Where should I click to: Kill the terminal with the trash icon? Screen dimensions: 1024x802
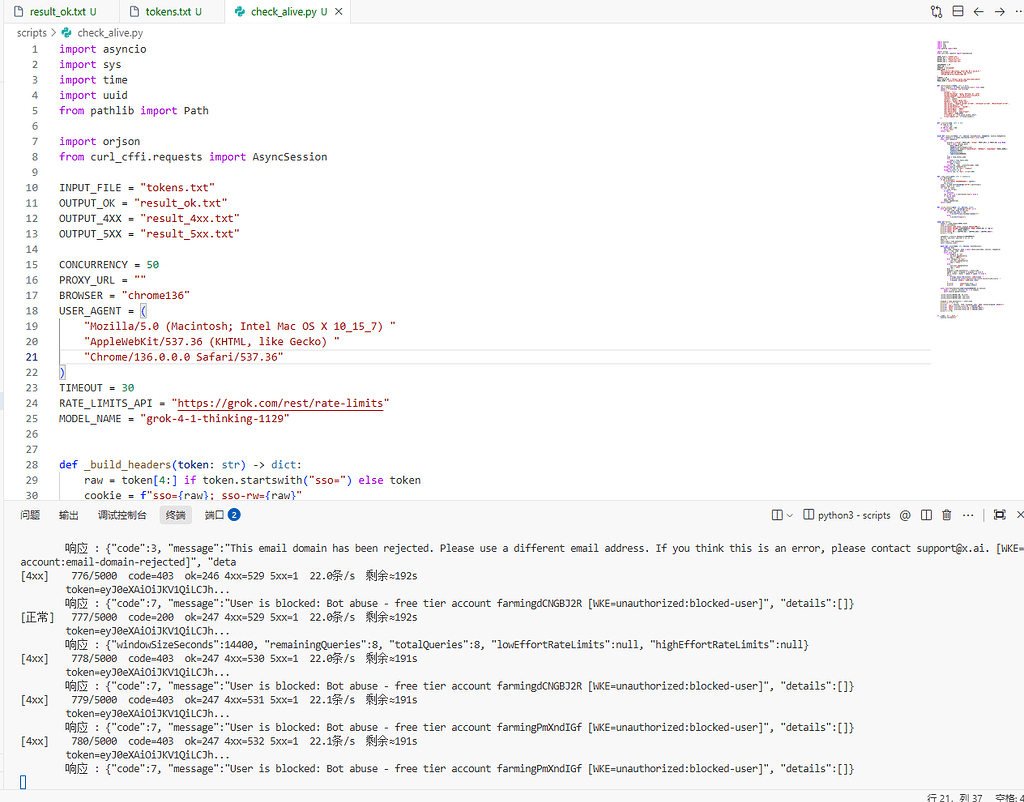point(947,515)
